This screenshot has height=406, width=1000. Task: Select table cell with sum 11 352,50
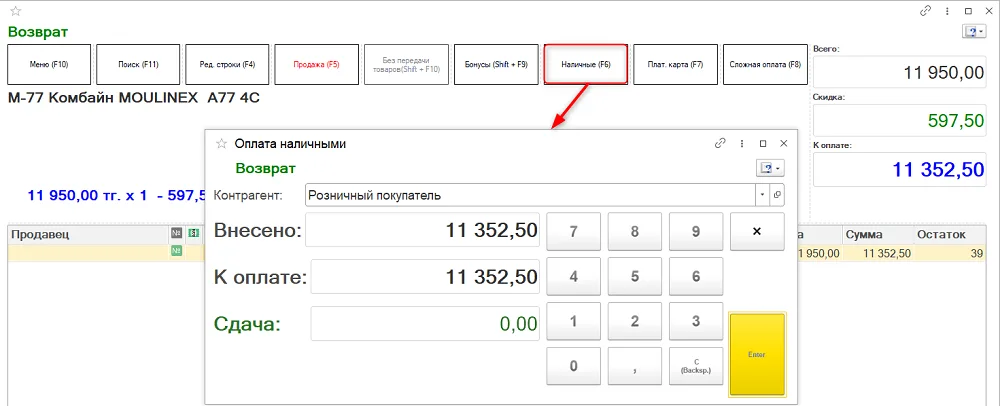click(877, 253)
